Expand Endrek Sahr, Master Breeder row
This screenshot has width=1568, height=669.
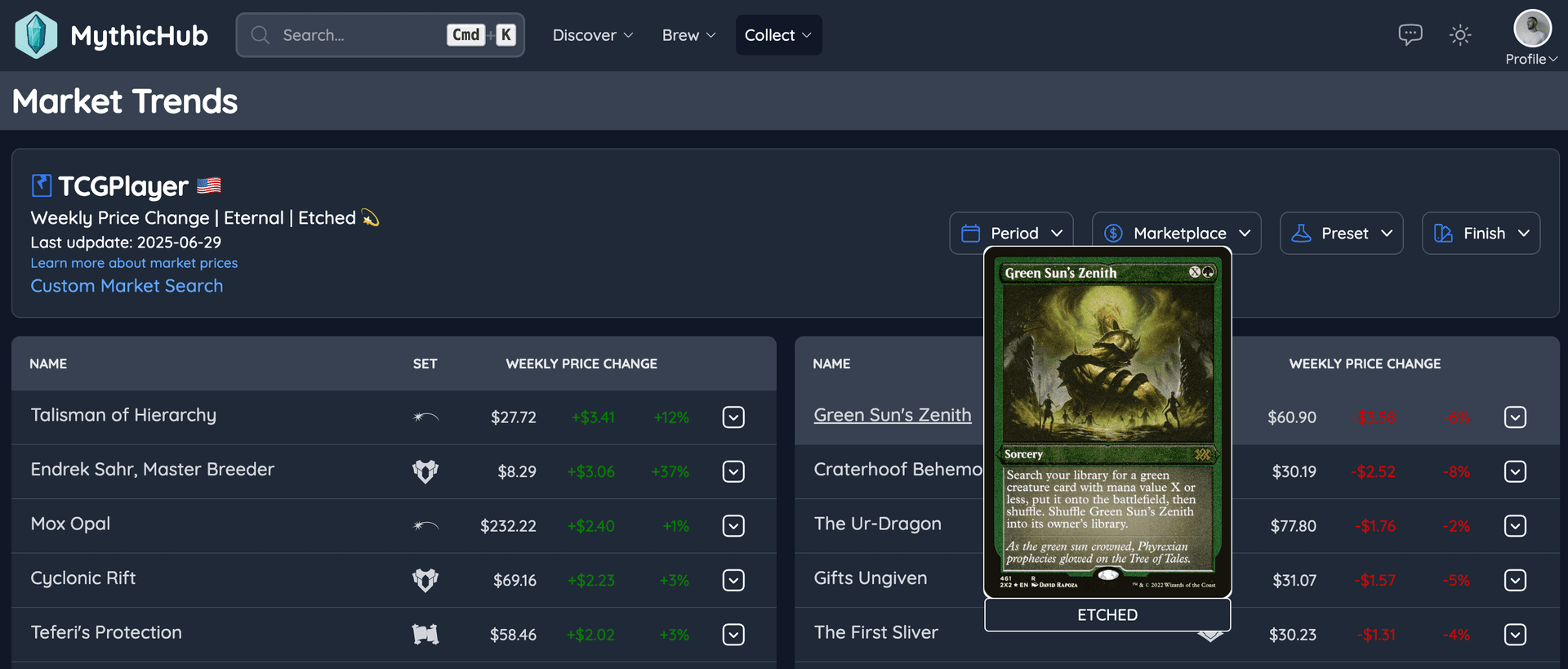click(733, 471)
